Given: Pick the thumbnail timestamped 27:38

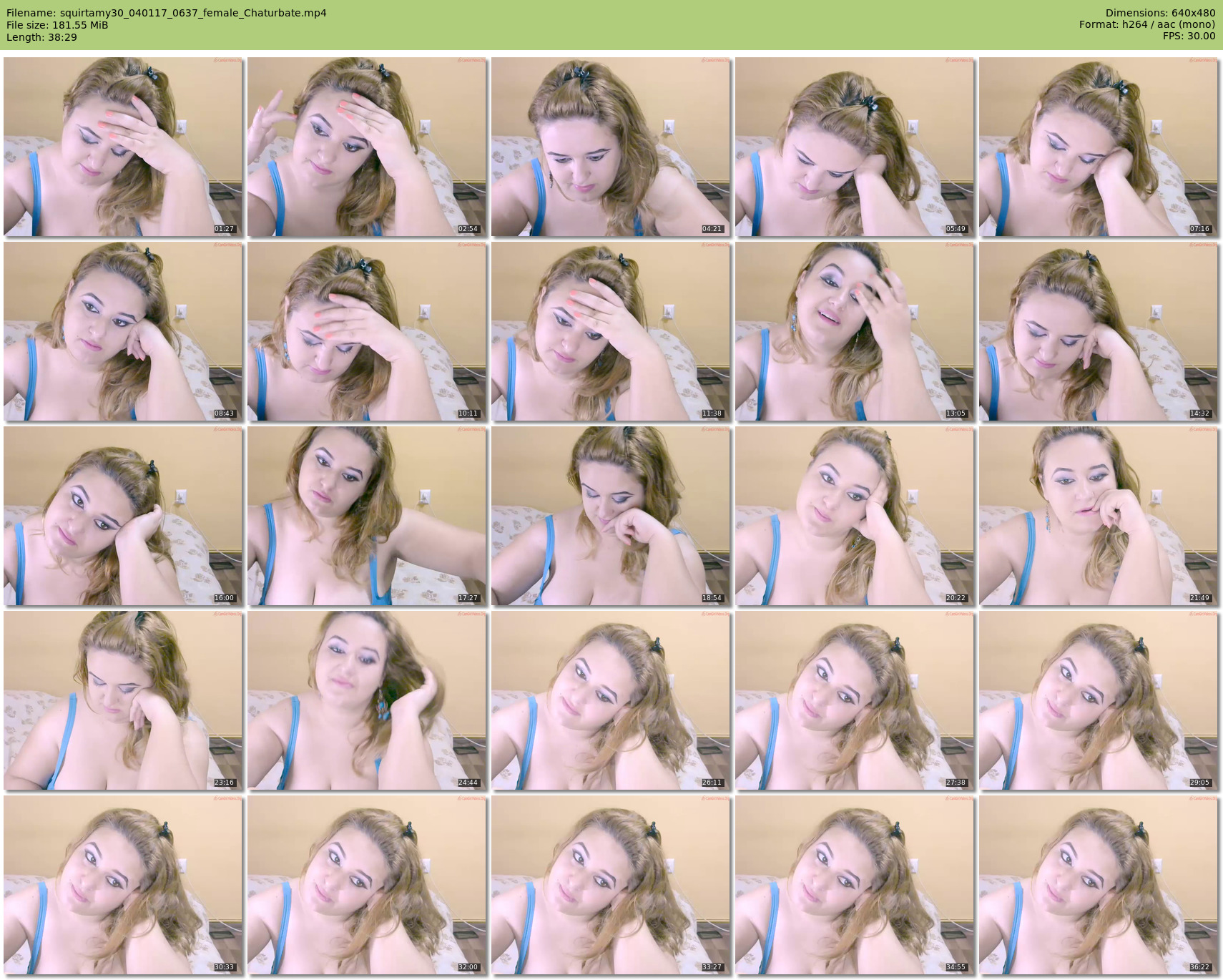Looking at the screenshot, I should click(855, 700).
